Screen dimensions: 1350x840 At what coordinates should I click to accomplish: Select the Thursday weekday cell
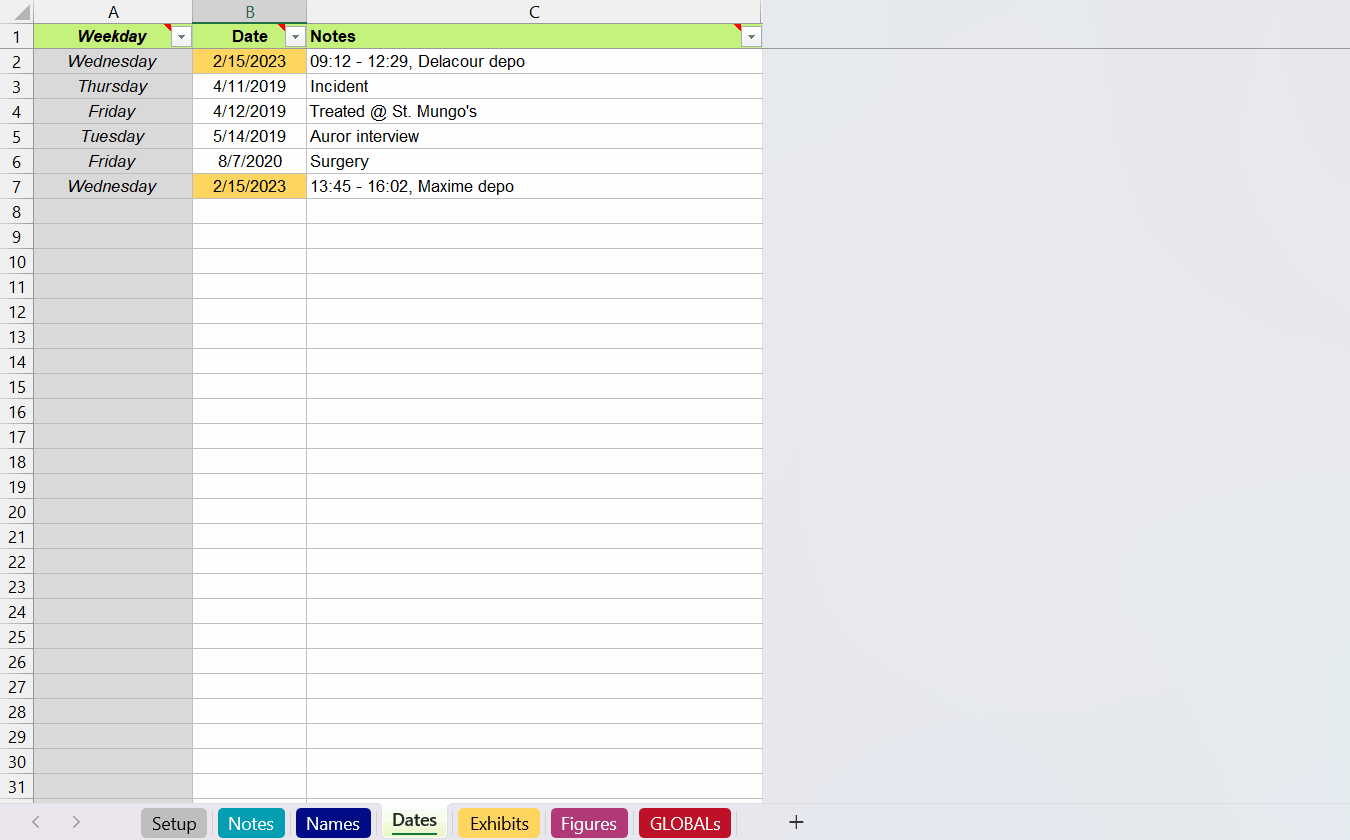click(113, 86)
